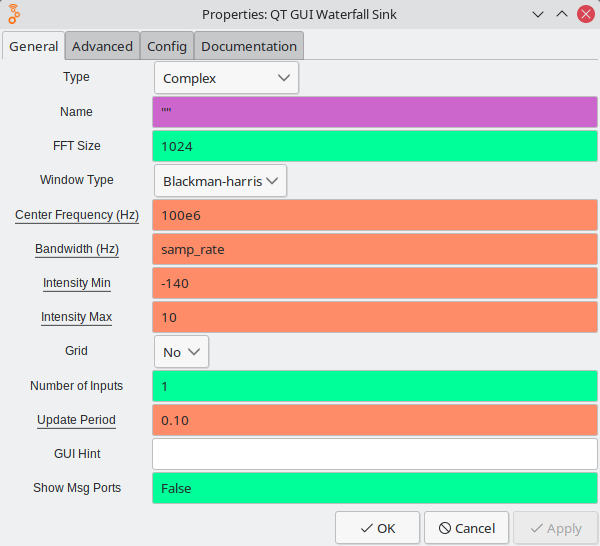
Task: Select the Update Period field showing 0.10
Action: 374,420
